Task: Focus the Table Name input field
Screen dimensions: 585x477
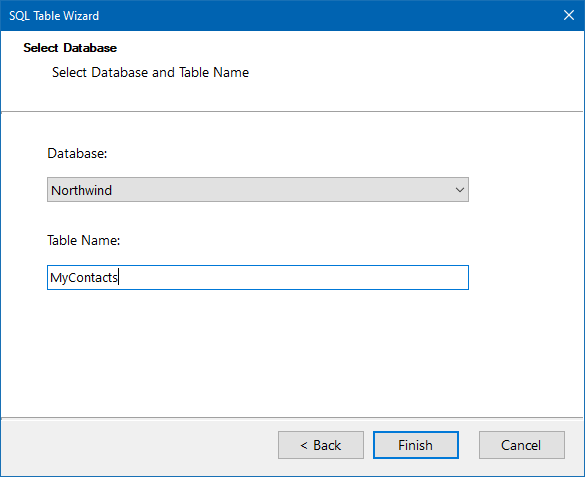Action: (258, 277)
